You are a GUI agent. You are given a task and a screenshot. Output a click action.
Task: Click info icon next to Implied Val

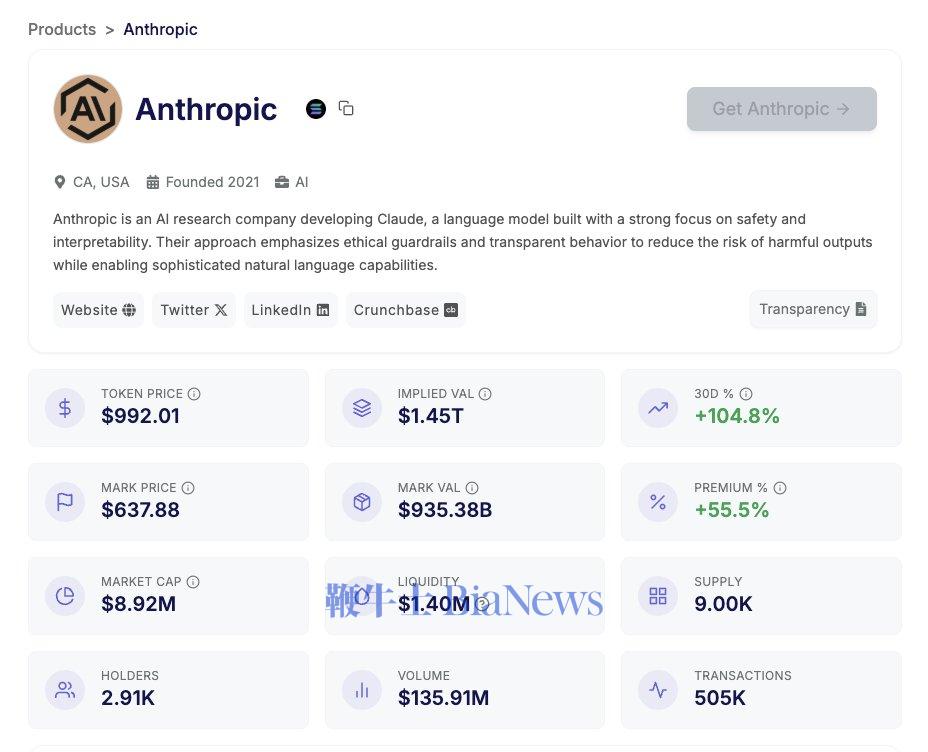(x=485, y=394)
